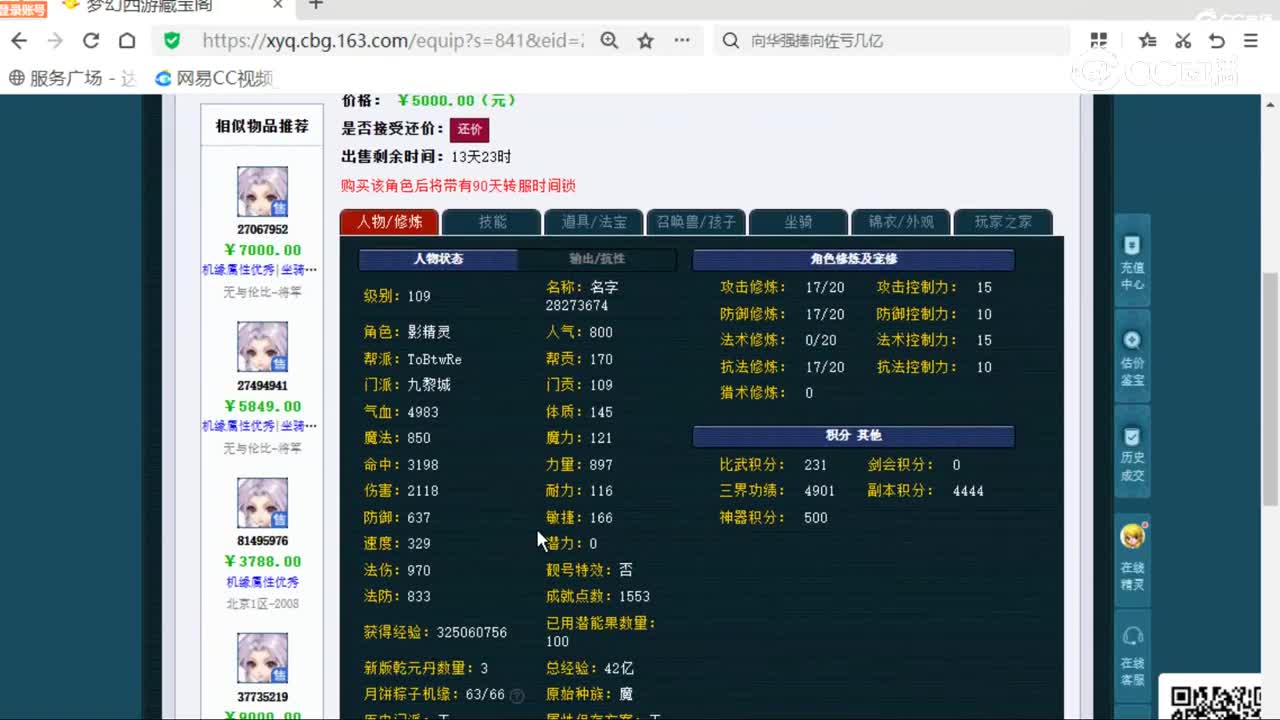Go back to the previous page

coord(19,41)
